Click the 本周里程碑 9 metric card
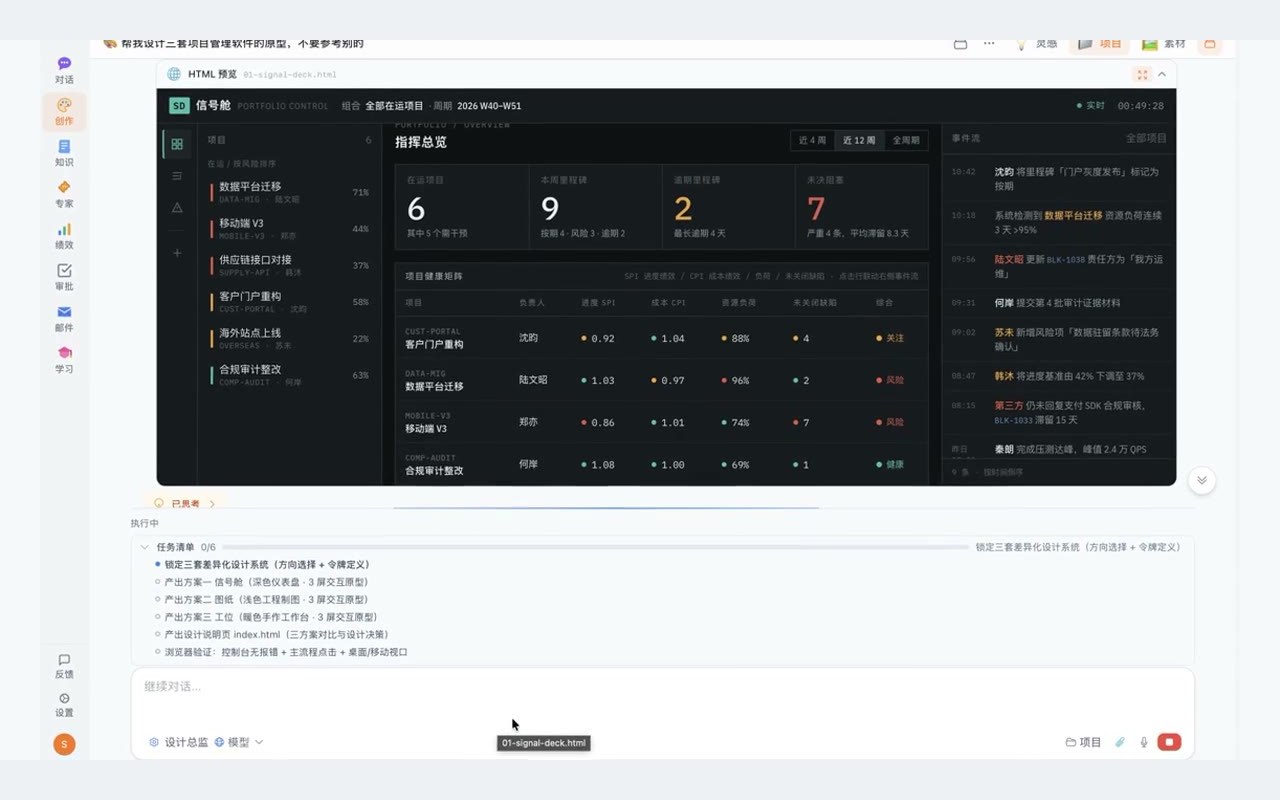 click(595, 207)
